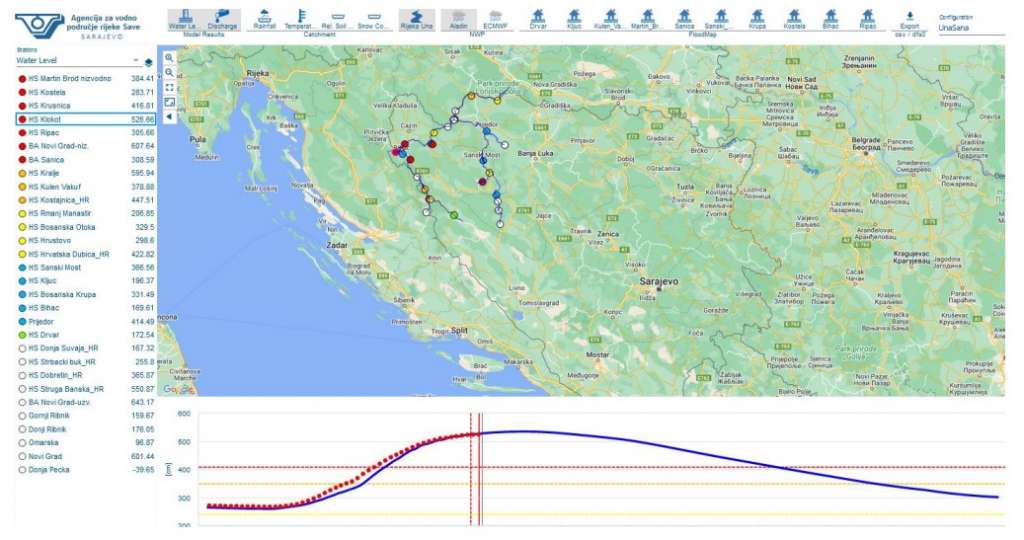The height and width of the screenshot is (540, 1024).
Task: Toggle the Water Level model results button
Action: pyautogui.click(x=185, y=19)
